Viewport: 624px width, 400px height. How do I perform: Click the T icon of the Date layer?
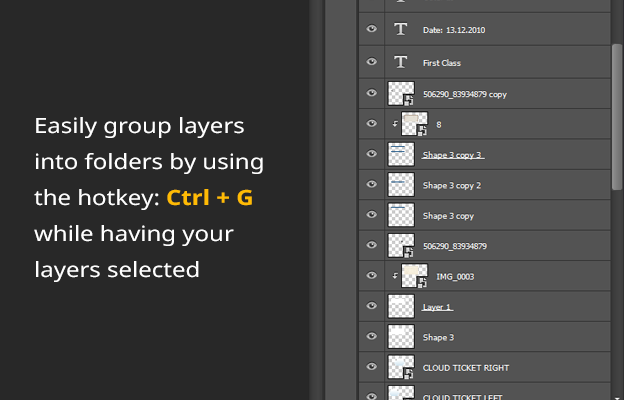(x=401, y=31)
